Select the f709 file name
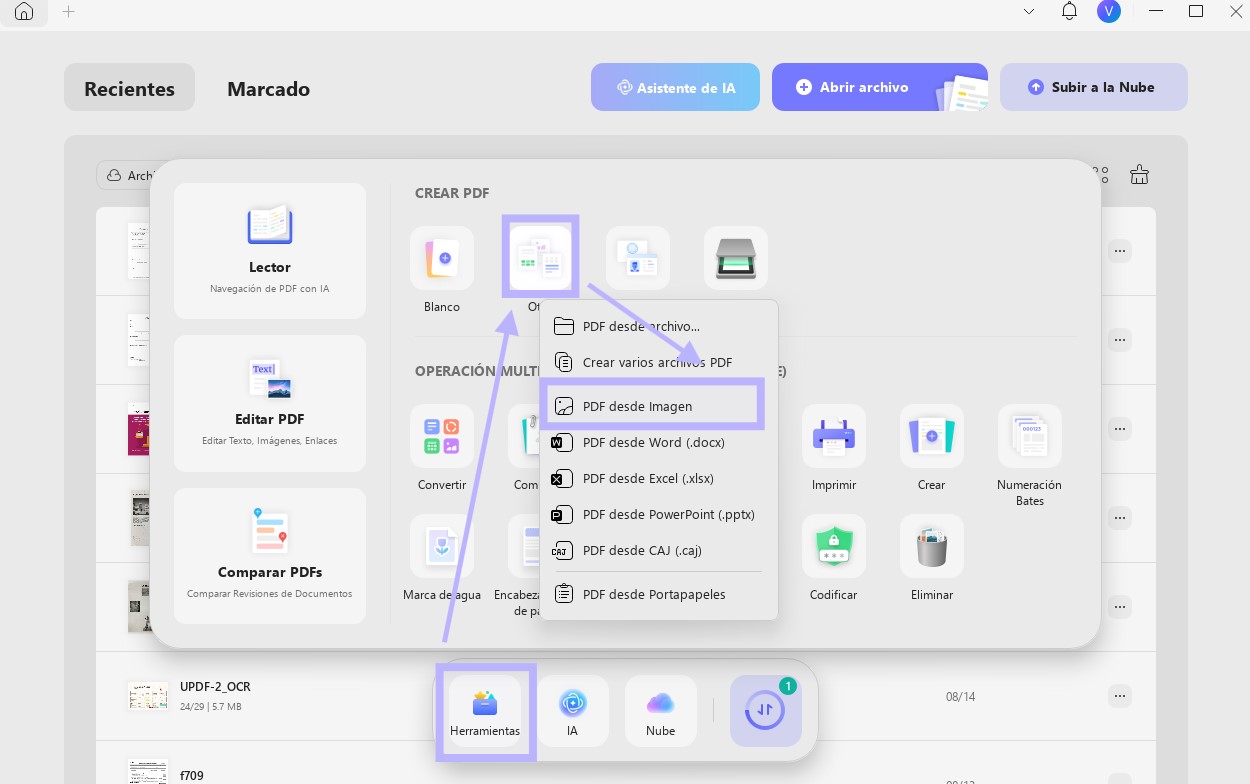The image size is (1250, 784). (x=192, y=775)
